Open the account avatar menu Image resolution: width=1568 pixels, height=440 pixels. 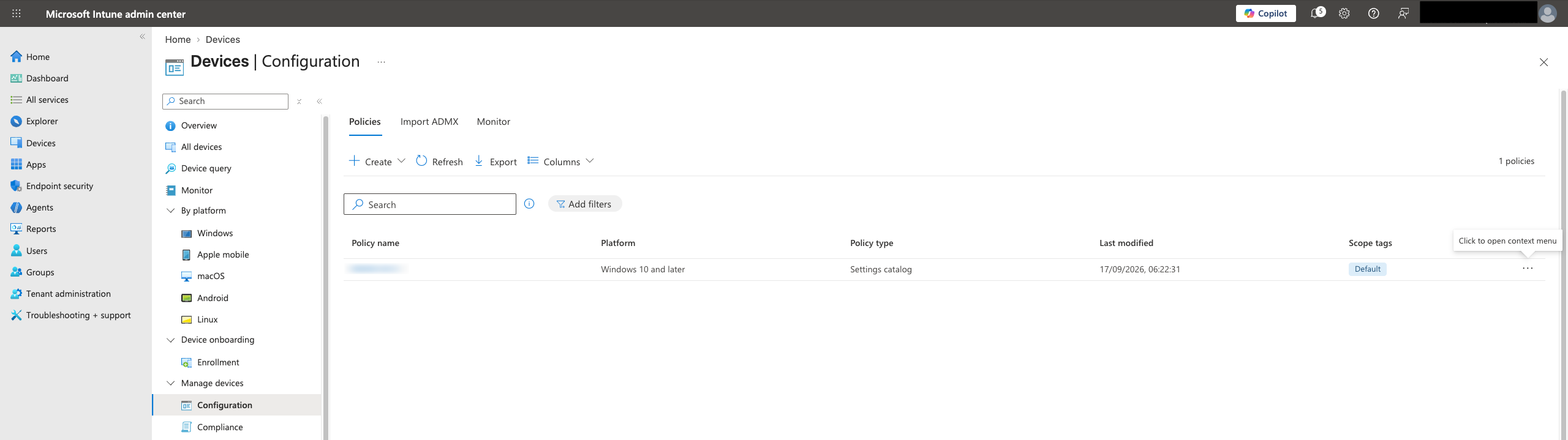1548,13
